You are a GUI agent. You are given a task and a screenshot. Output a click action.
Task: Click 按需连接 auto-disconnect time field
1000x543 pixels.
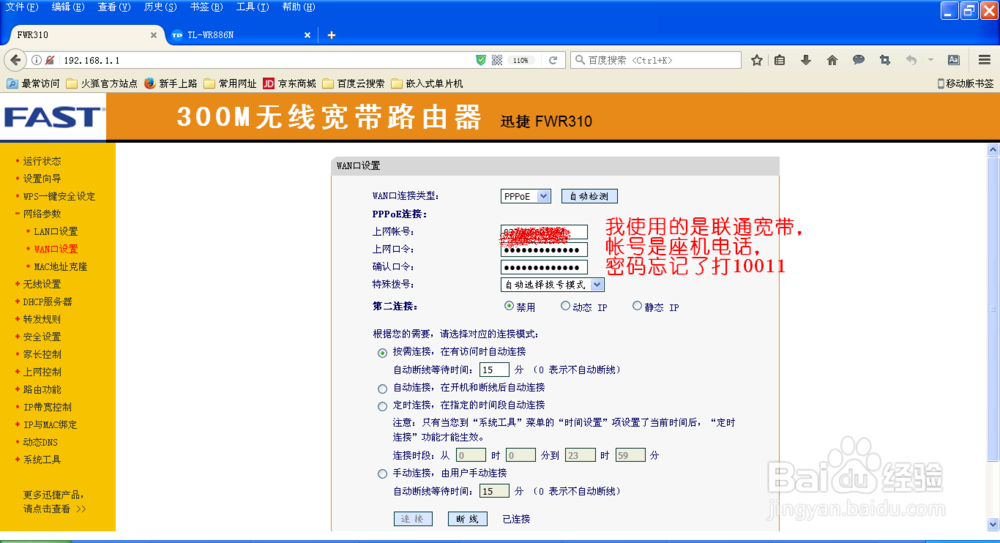(494, 369)
